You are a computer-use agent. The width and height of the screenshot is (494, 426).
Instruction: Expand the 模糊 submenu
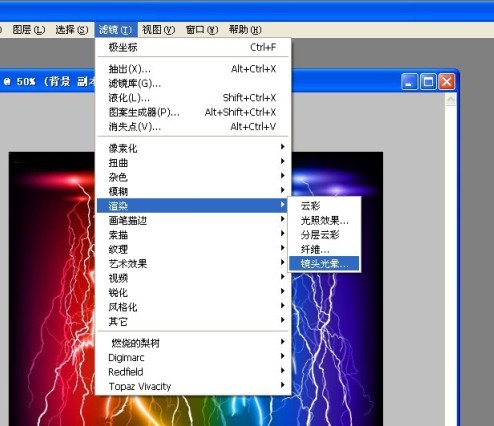tap(193, 191)
